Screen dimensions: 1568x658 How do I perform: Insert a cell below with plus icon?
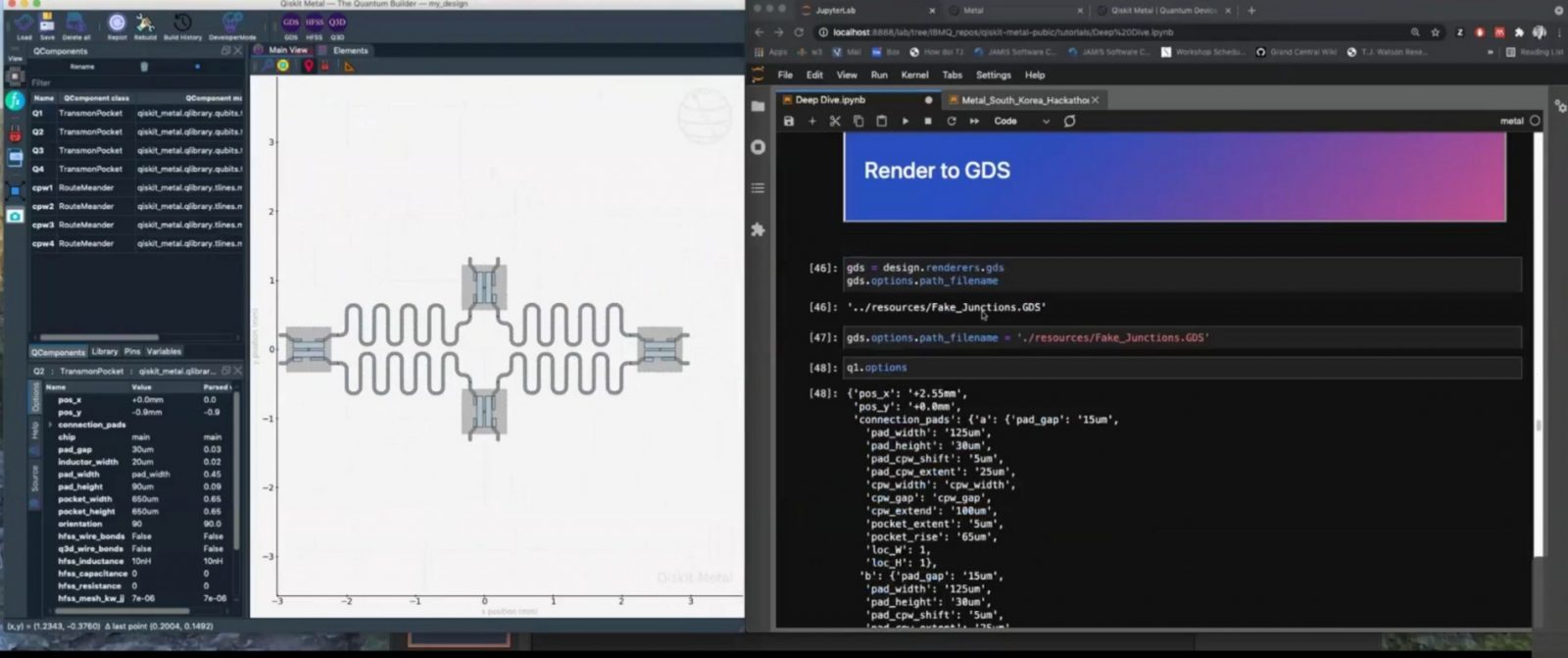click(811, 122)
